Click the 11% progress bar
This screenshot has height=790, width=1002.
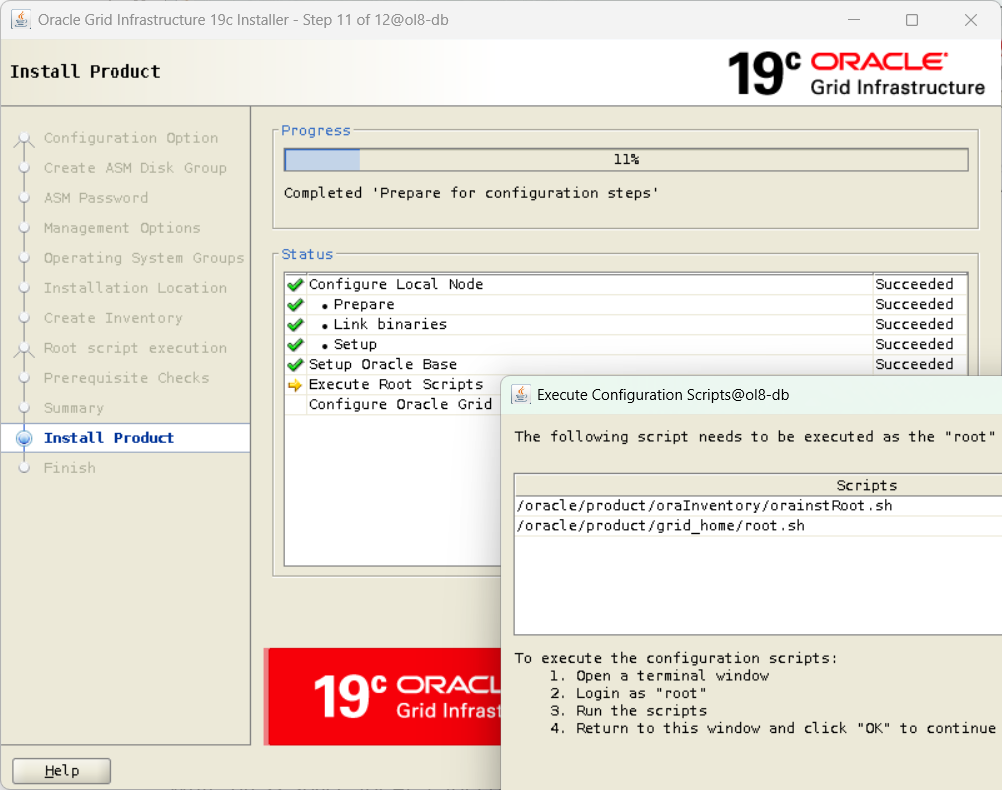pos(626,159)
